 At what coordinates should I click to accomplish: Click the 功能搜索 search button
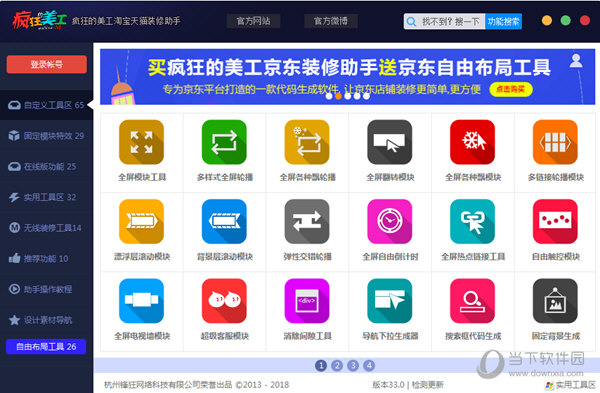[503, 21]
